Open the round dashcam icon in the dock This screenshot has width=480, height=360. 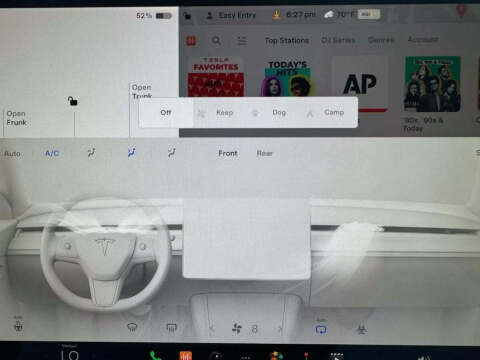click(x=216, y=356)
